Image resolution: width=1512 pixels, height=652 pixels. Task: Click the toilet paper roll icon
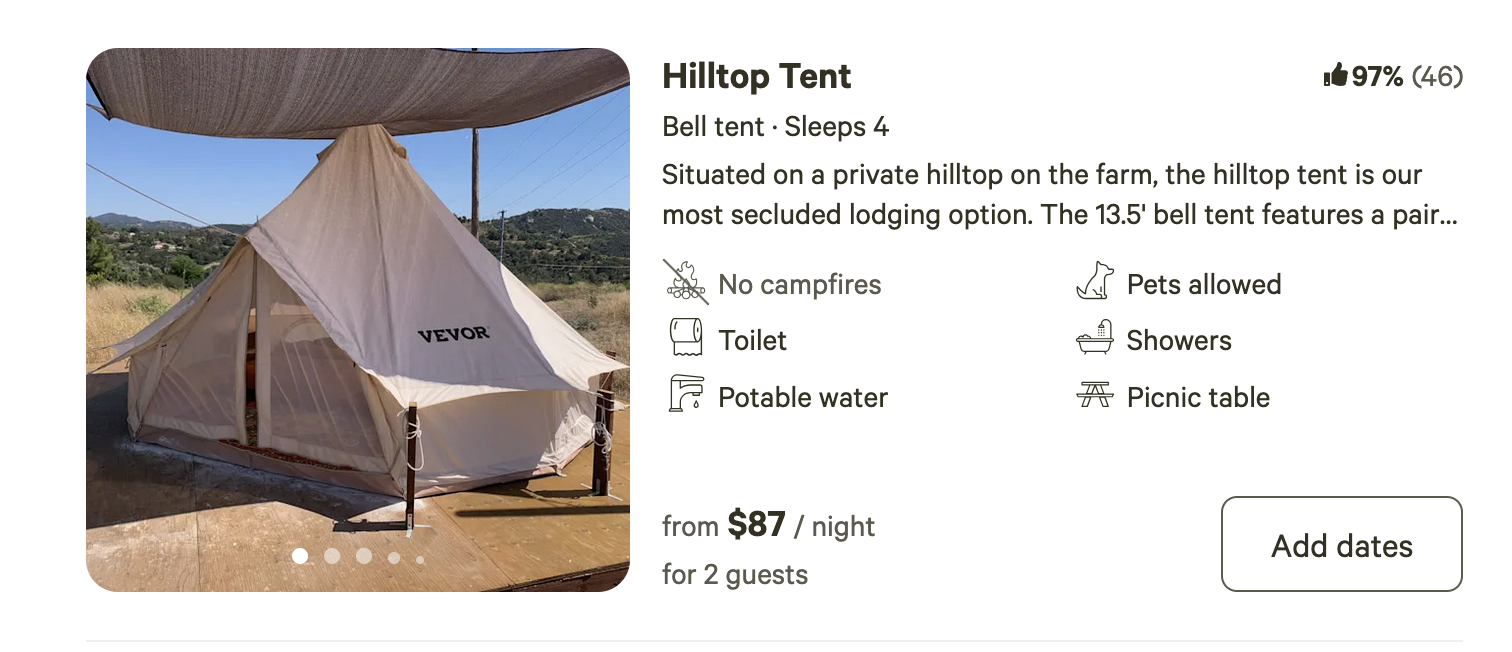[x=686, y=339]
